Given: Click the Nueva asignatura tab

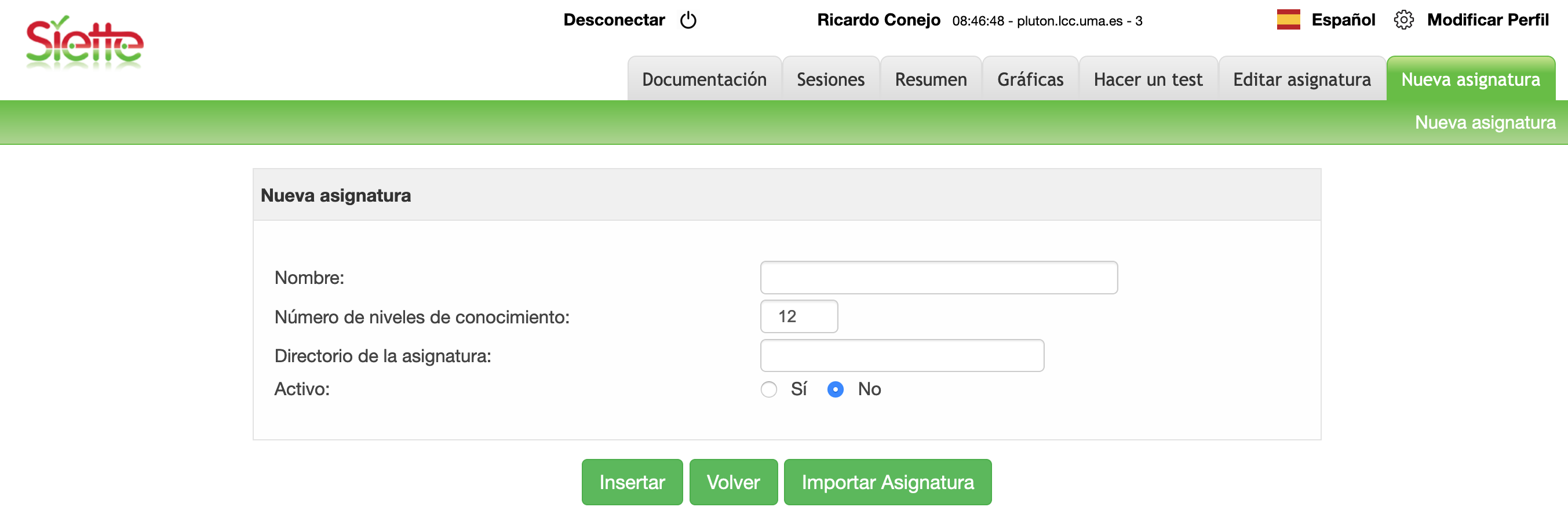Looking at the screenshot, I should 1470,79.
